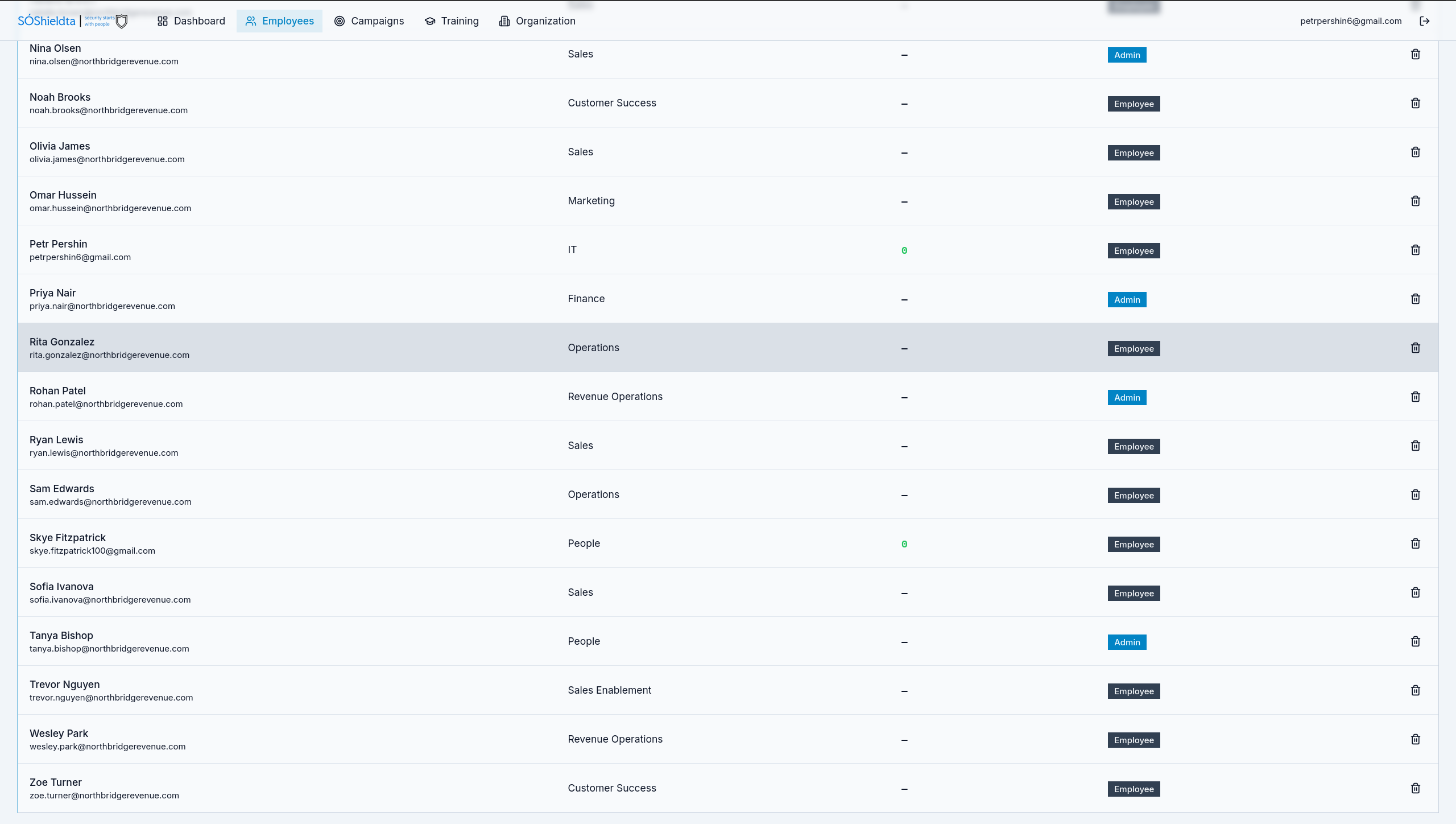Remove Rita Gonzalez with trash icon
This screenshot has width=1456, height=824.
[1415, 348]
